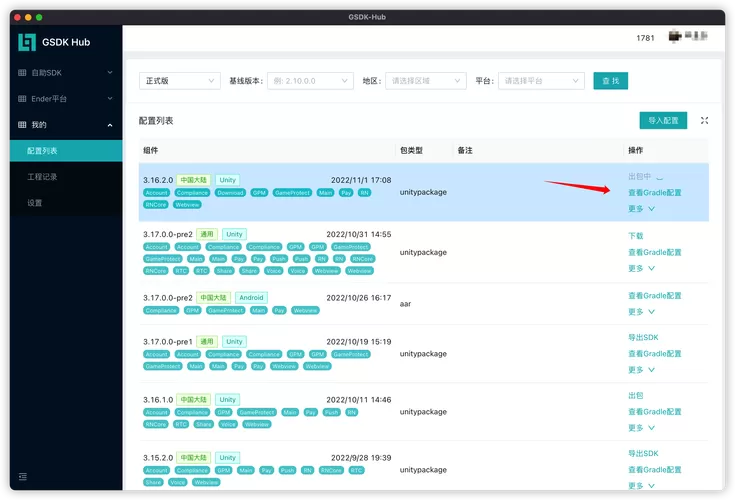This screenshot has width=735, height=500.
Task: Open 设置 in the sidebar
Action: click(35, 203)
